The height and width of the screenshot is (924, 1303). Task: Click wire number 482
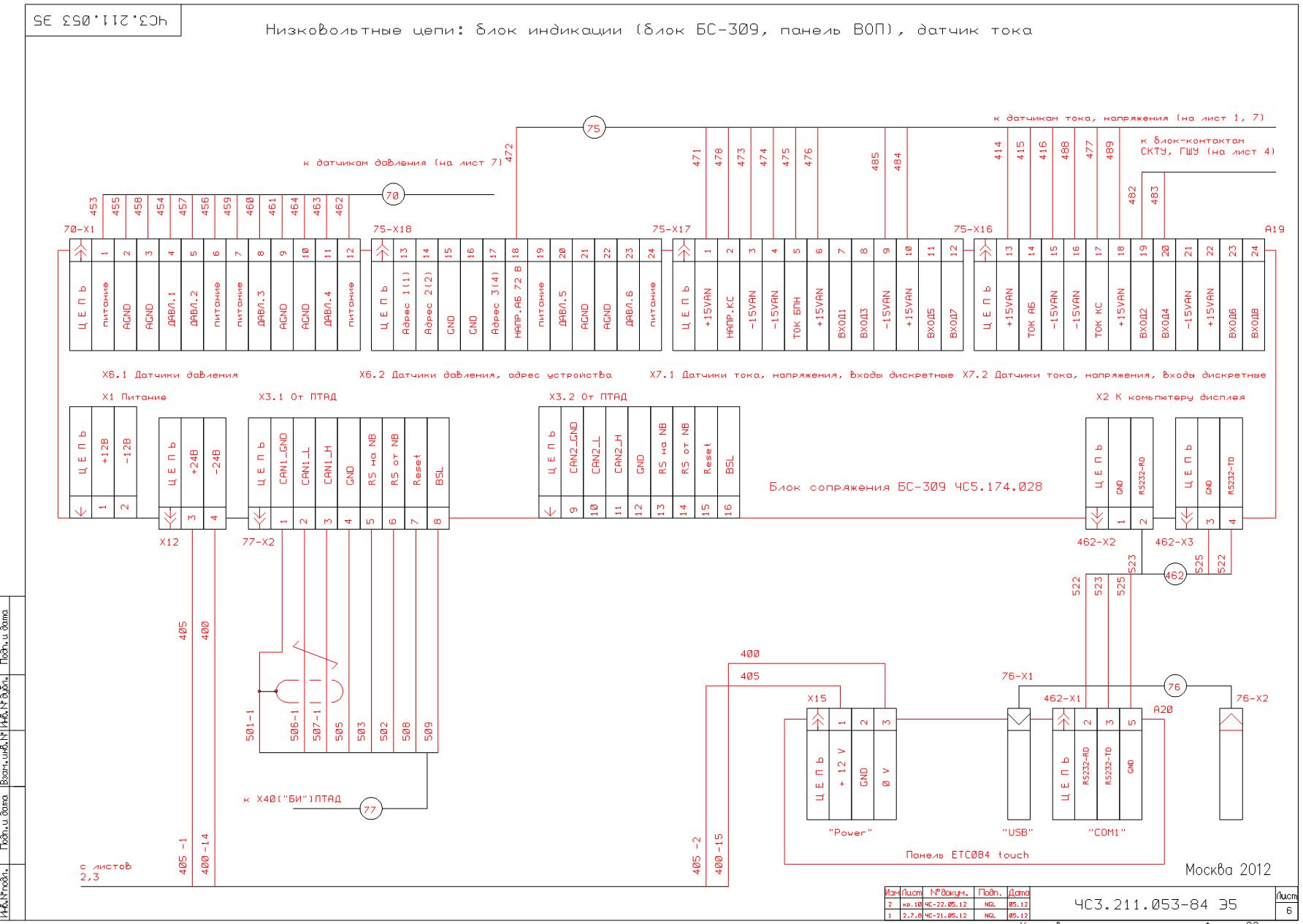click(x=1132, y=194)
